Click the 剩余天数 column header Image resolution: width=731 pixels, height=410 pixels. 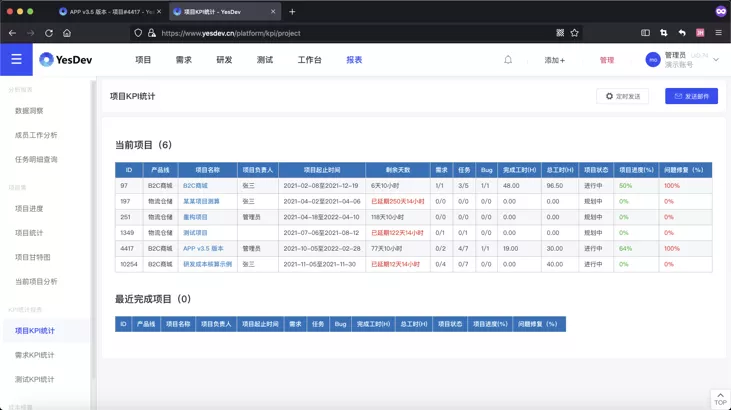pos(398,170)
